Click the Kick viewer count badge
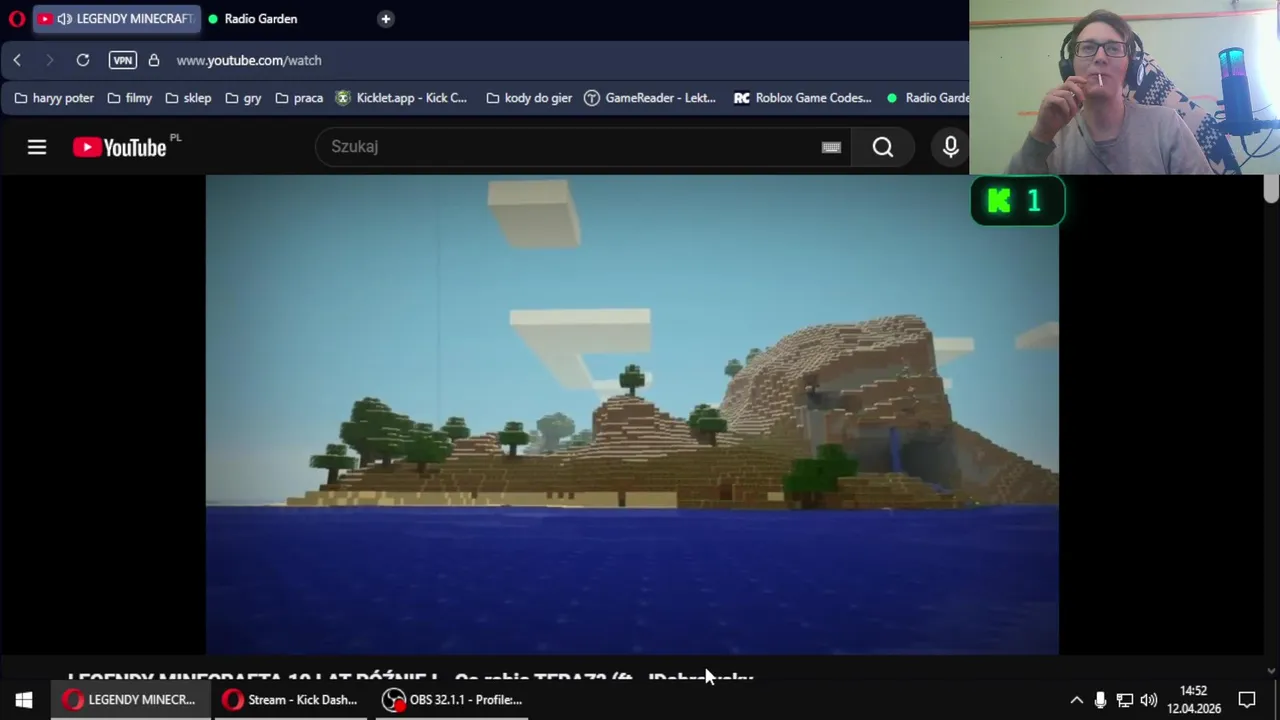 coord(1017,201)
